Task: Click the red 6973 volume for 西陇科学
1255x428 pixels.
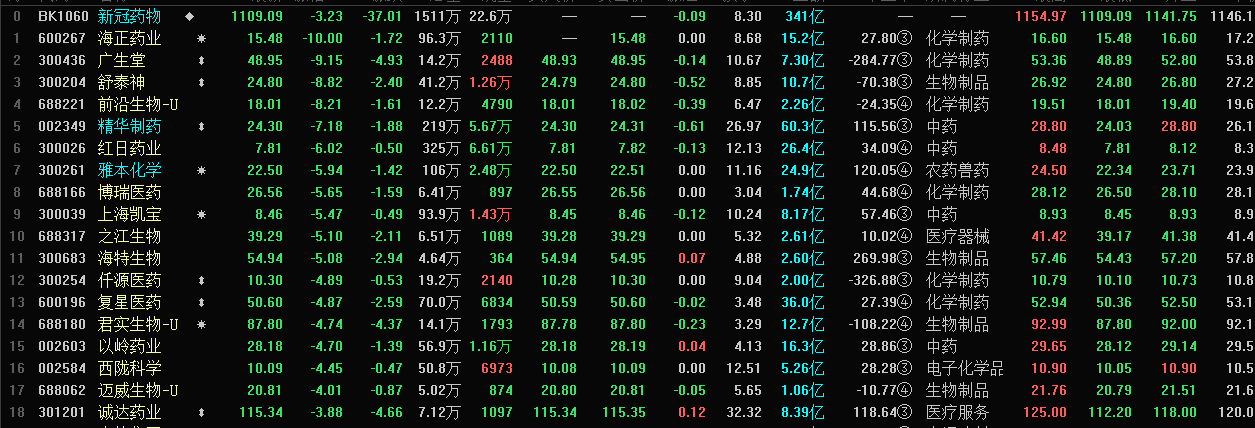Action: pos(497,368)
